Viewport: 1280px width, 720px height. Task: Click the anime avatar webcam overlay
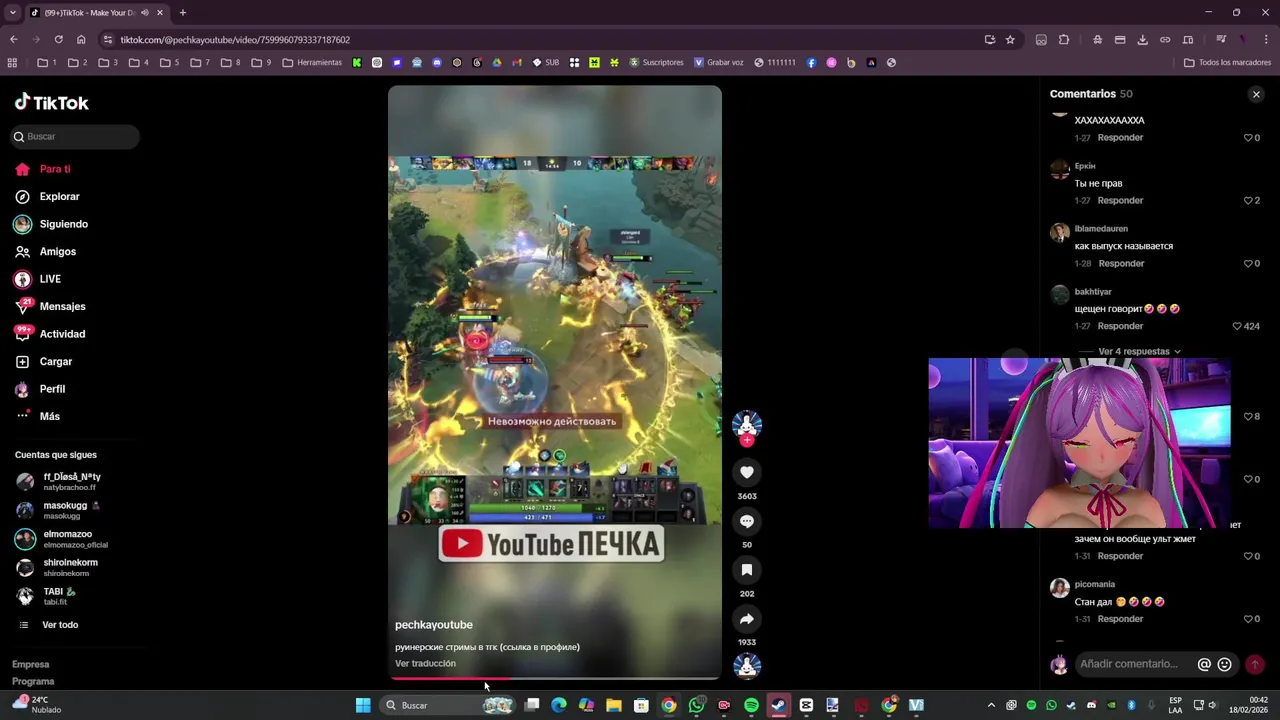tap(1079, 443)
